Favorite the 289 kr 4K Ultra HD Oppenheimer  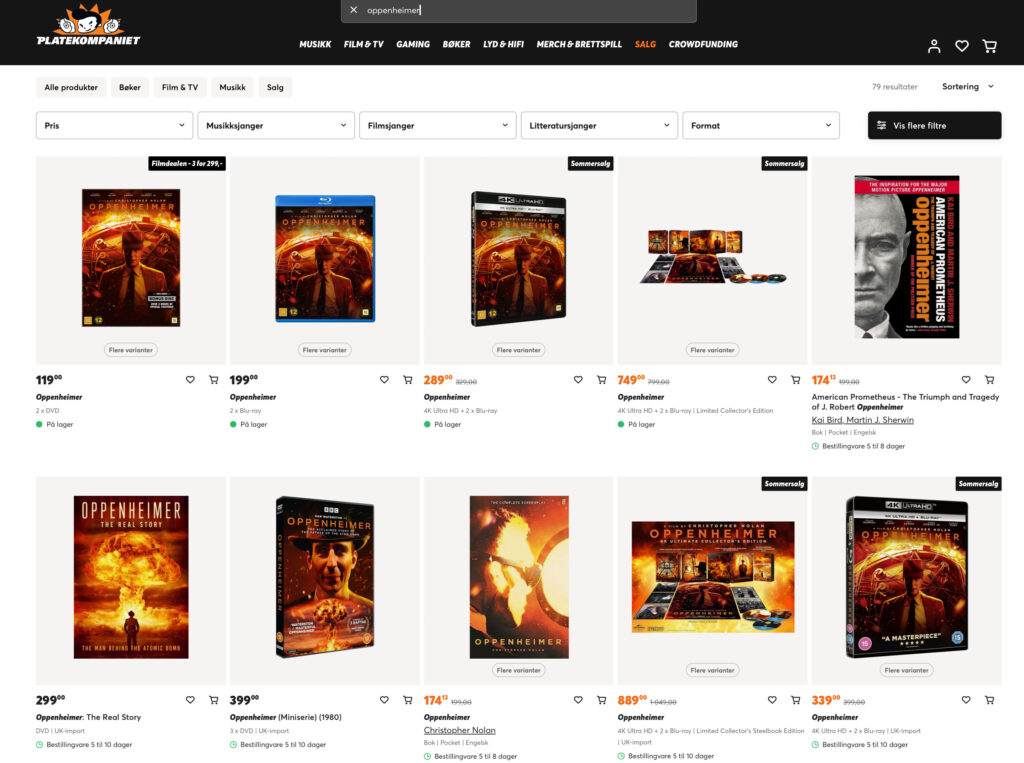coord(578,380)
